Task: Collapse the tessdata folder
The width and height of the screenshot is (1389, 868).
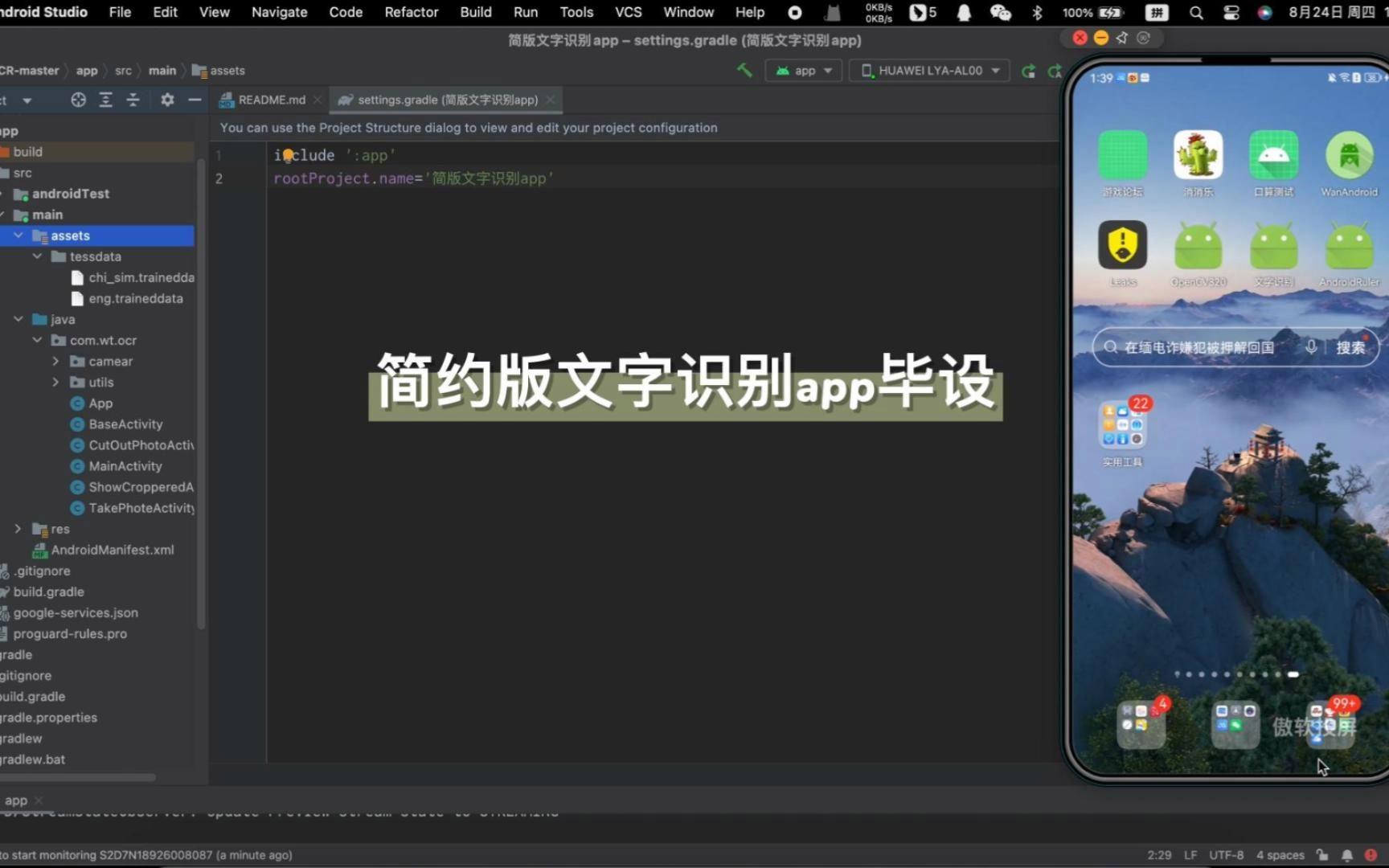Action: coord(37,256)
